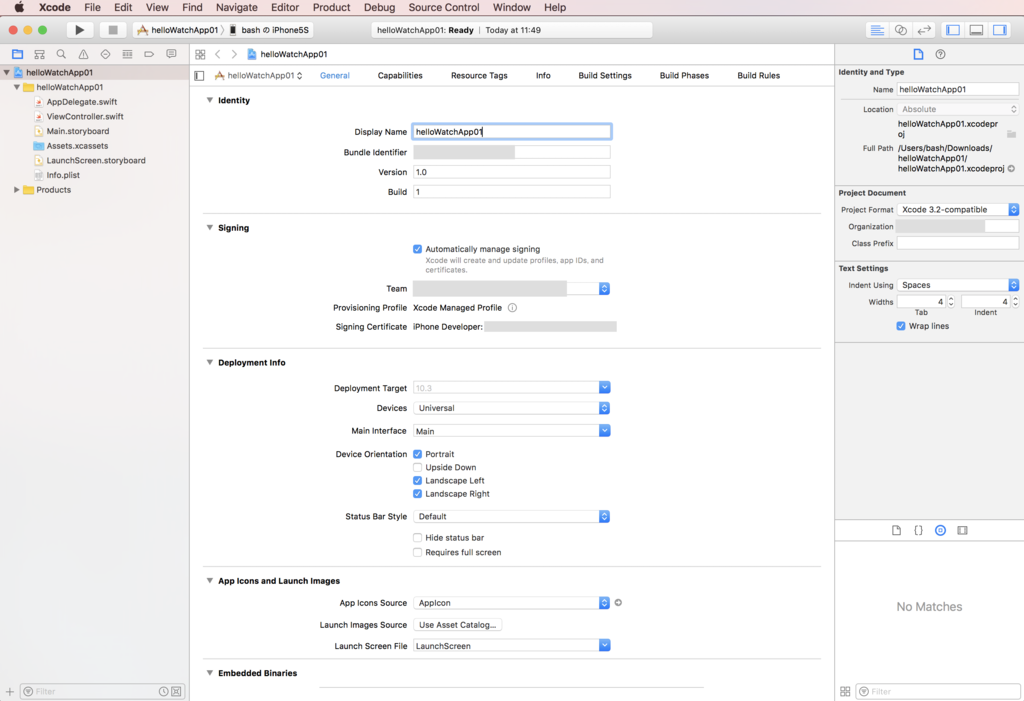Viewport: 1024px width, 701px height.
Task: Open the Test navigator
Action: pos(105,54)
